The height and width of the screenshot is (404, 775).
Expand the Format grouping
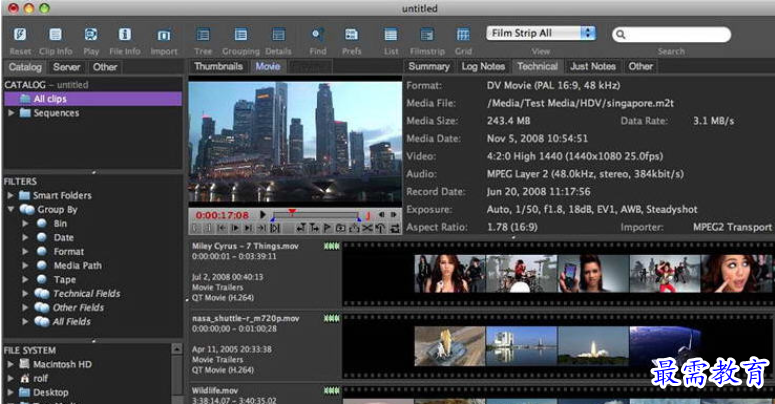pyautogui.click(x=25, y=251)
